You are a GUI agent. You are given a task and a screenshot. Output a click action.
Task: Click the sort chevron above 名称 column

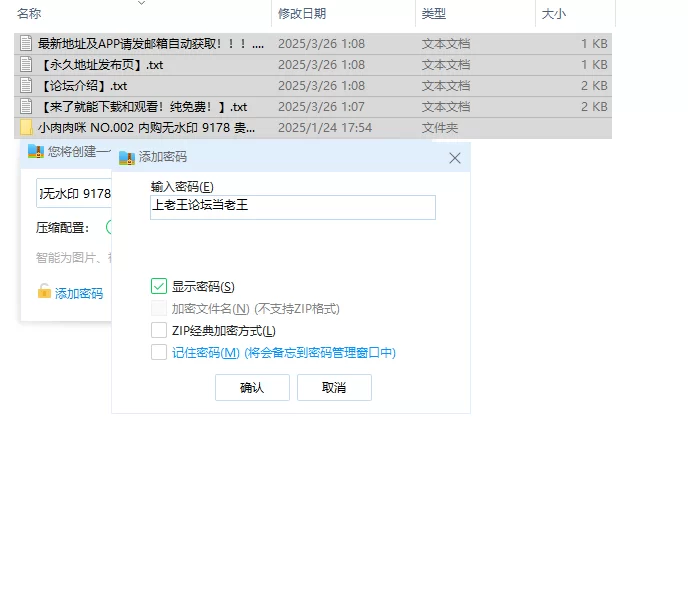(141, 3)
